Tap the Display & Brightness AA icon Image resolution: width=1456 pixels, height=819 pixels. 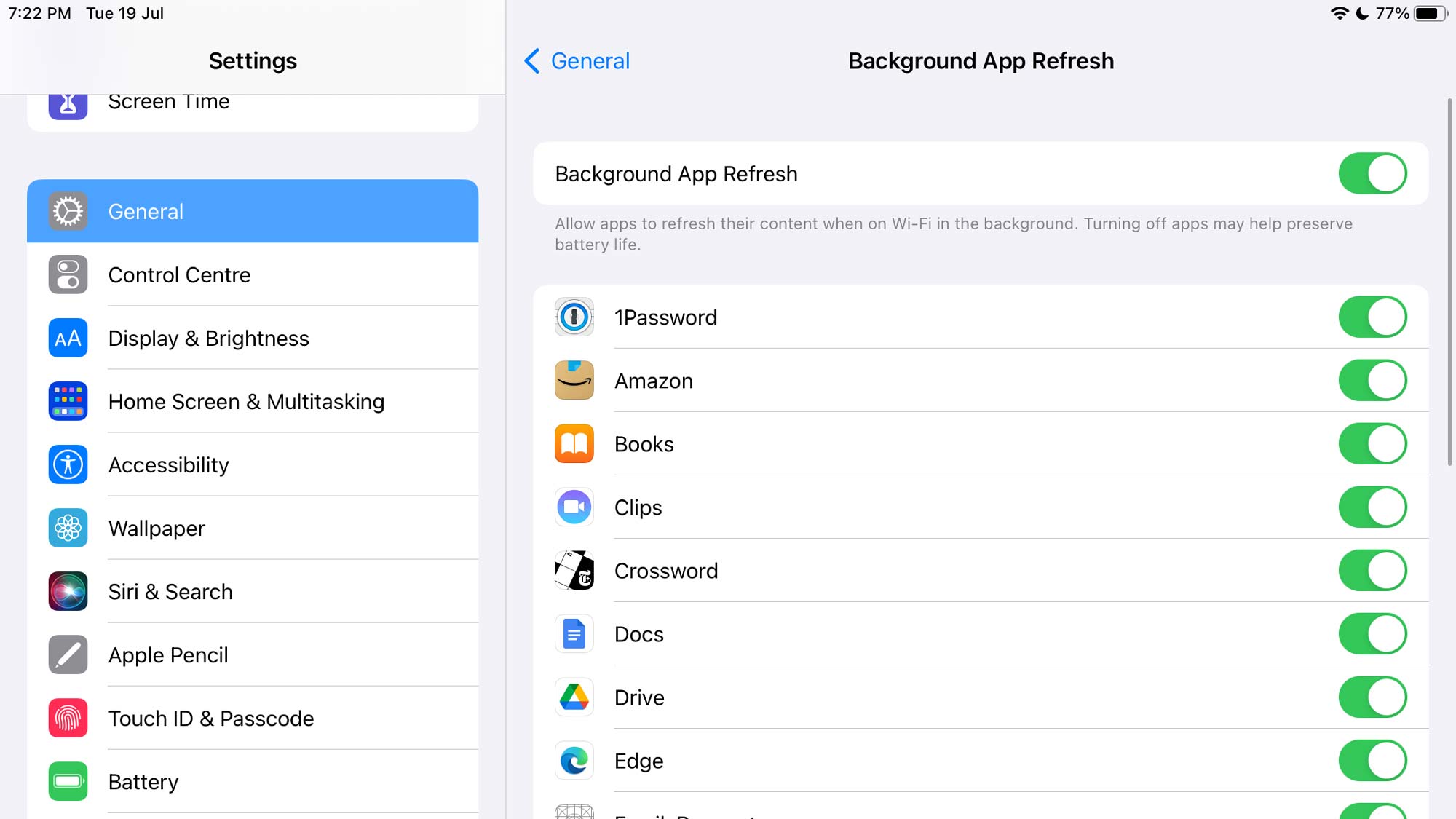[68, 338]
